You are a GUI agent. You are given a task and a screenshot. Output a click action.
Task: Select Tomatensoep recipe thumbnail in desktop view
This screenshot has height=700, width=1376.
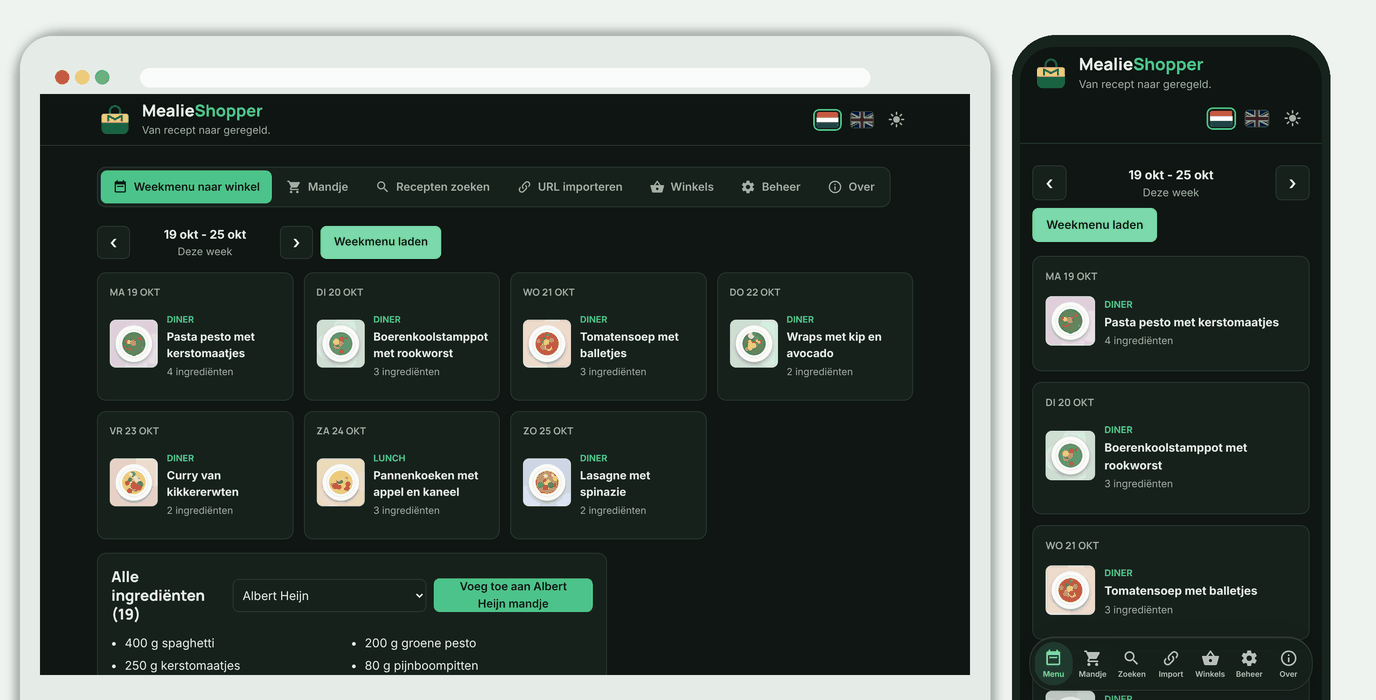tap(547, 344)
